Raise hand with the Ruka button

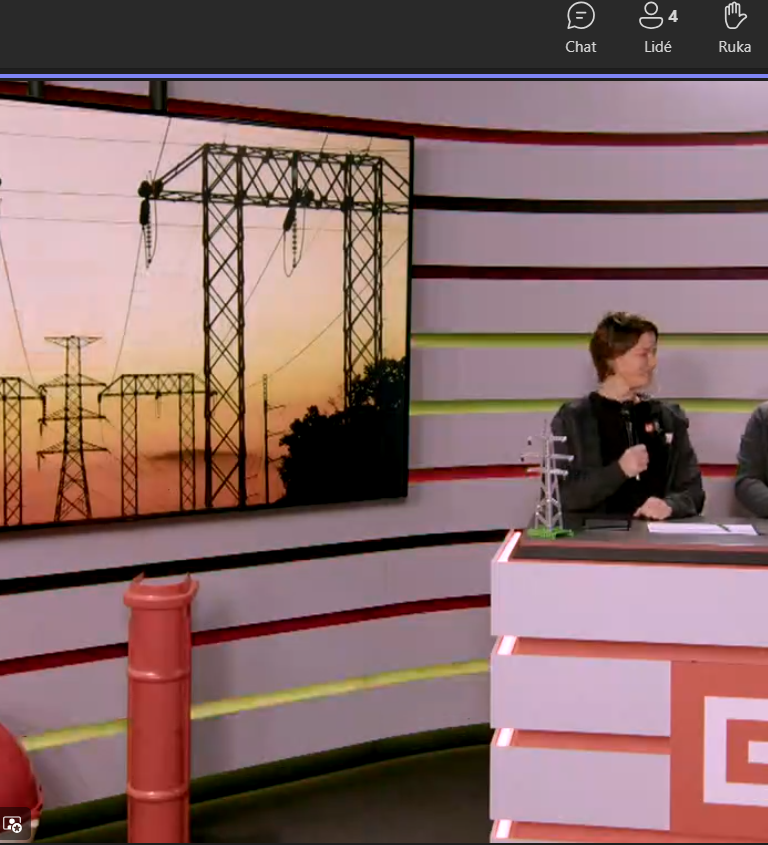735,29
